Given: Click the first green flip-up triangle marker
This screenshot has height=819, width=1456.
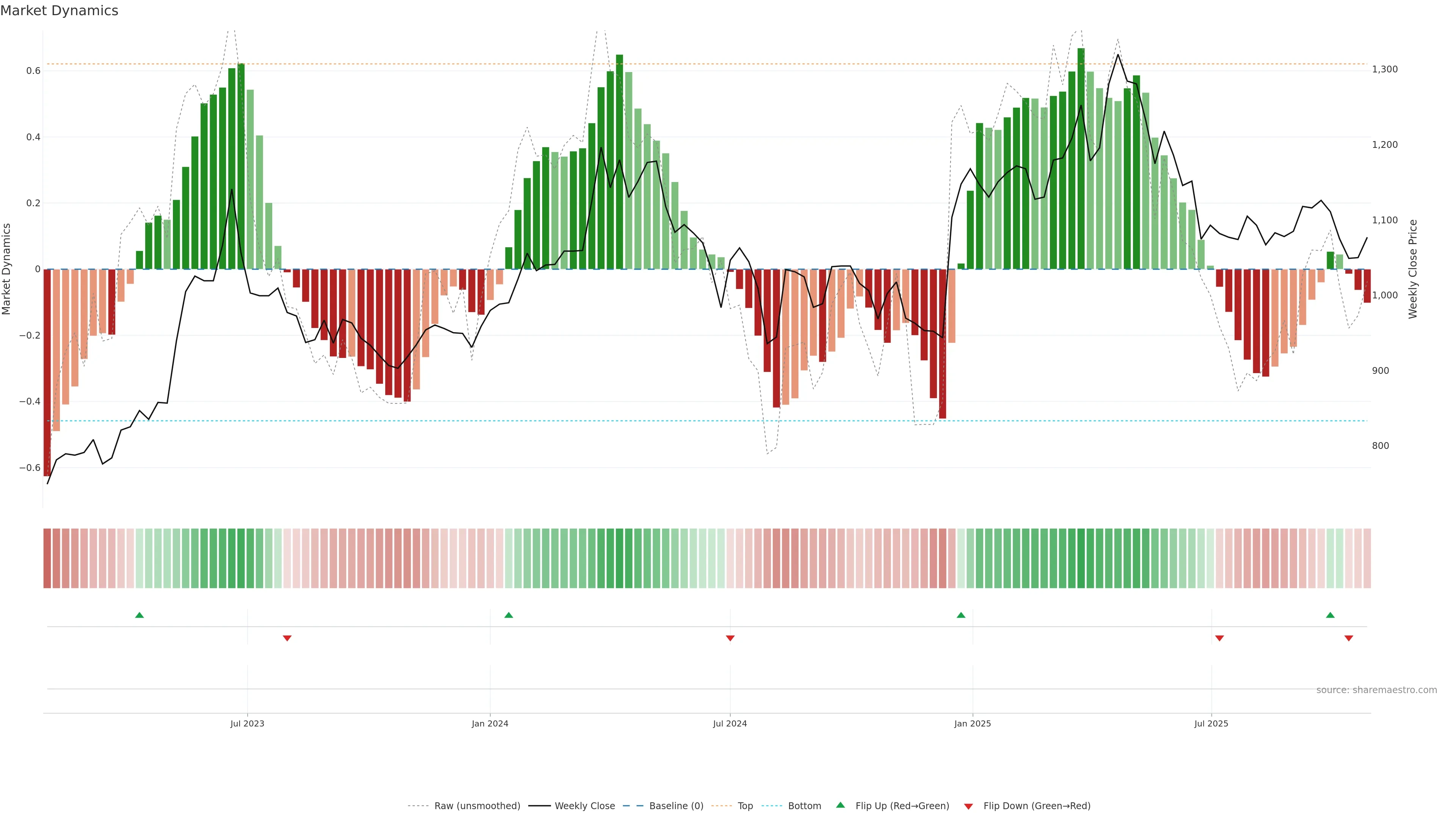Looking at the screenshot, I should coord(140,615).
